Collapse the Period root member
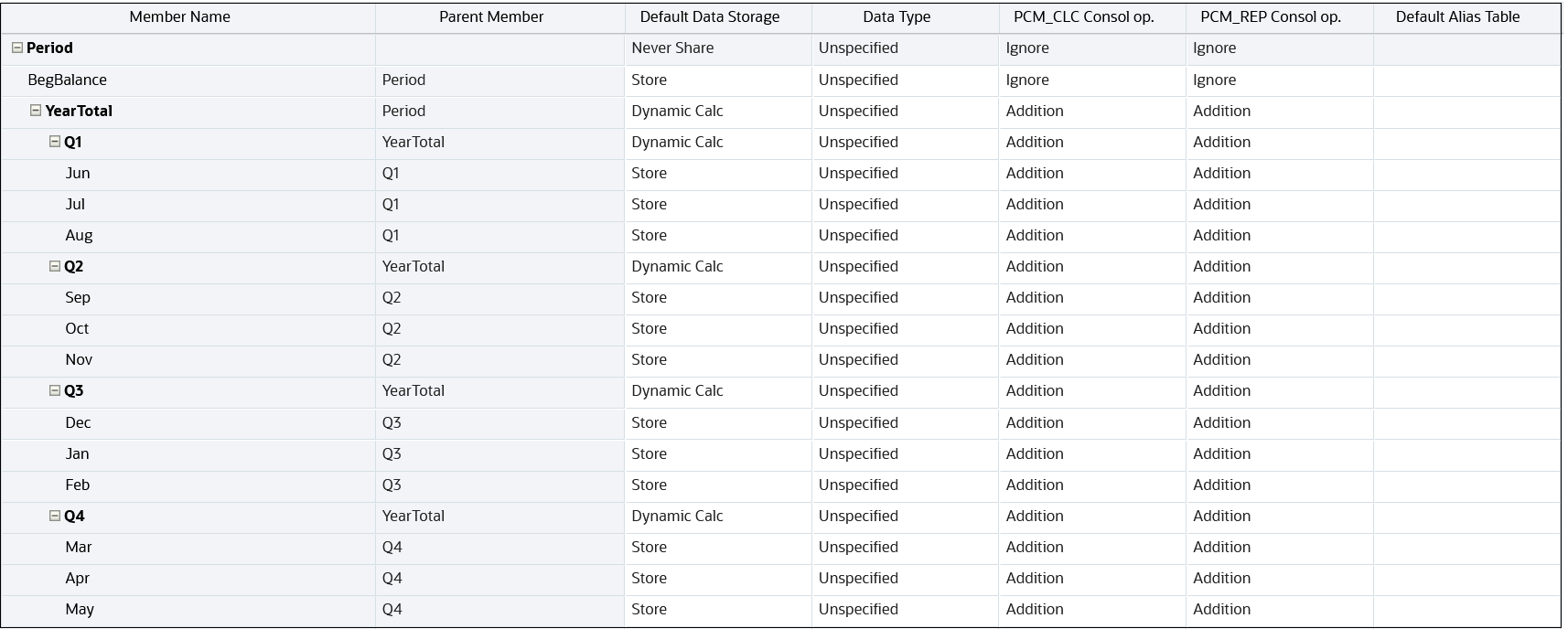Viewport: 1568px width, 629px height. [x=17, y=48]
